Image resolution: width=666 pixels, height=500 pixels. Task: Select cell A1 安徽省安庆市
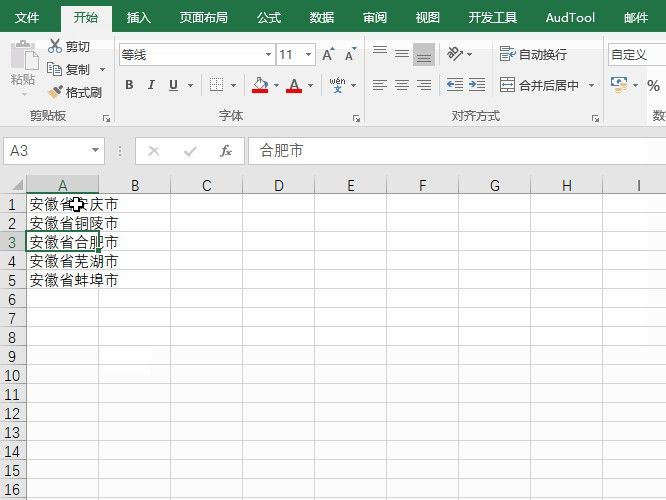click(x=62, y=204)
